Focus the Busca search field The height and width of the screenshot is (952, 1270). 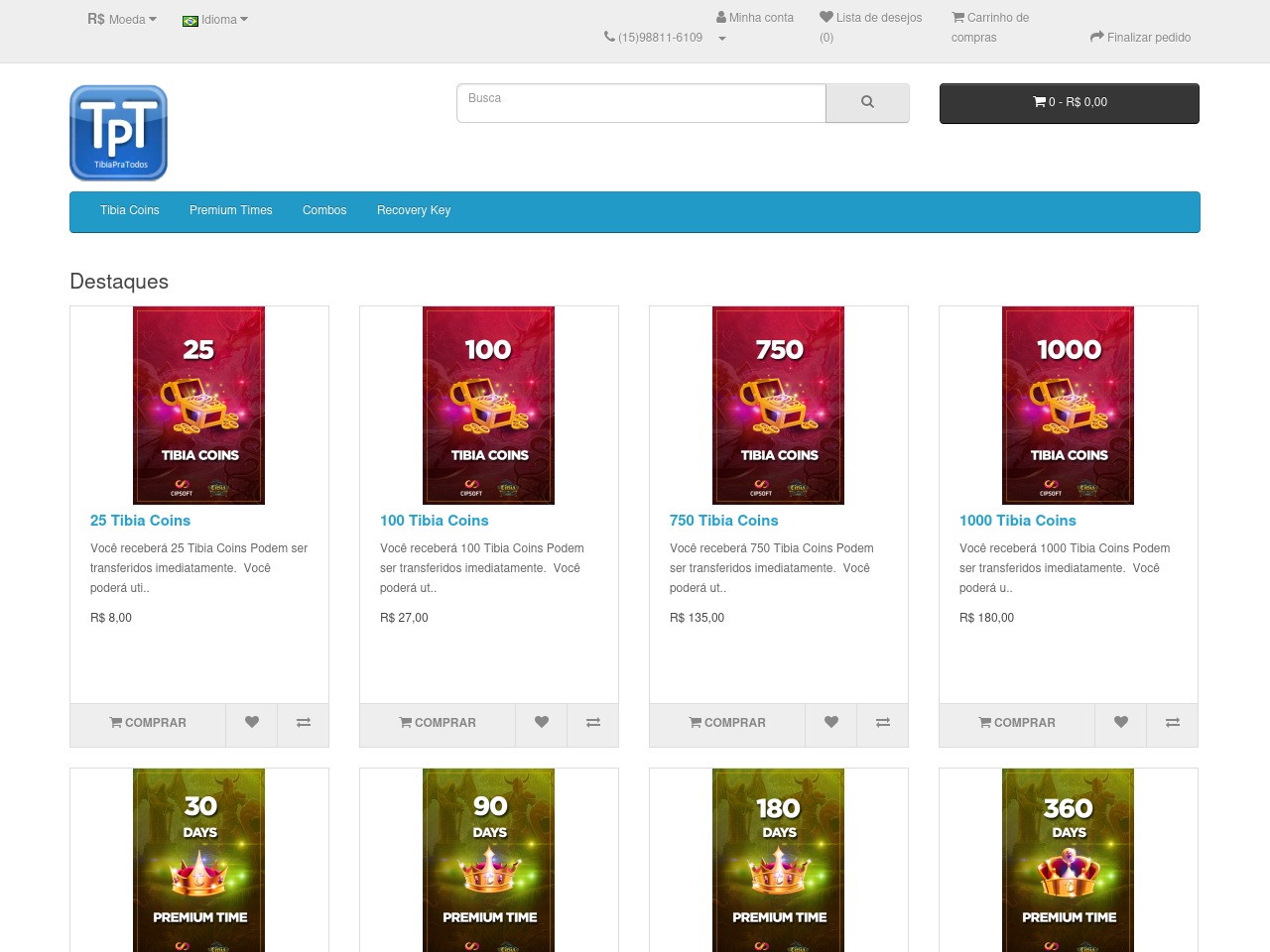641,103
